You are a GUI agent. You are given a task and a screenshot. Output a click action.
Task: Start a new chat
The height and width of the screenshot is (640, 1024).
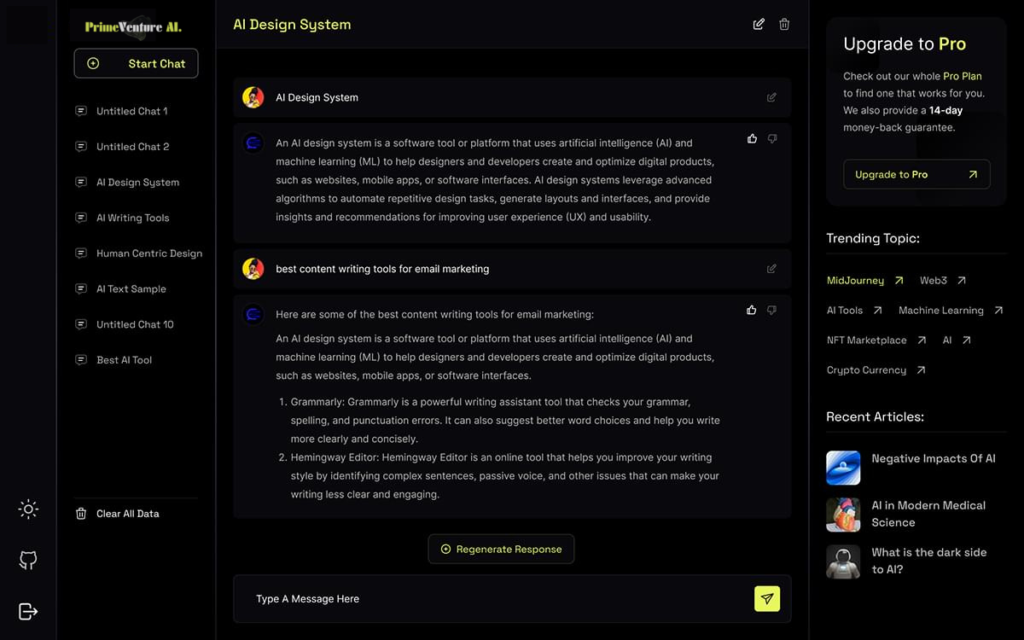(136, 63)
